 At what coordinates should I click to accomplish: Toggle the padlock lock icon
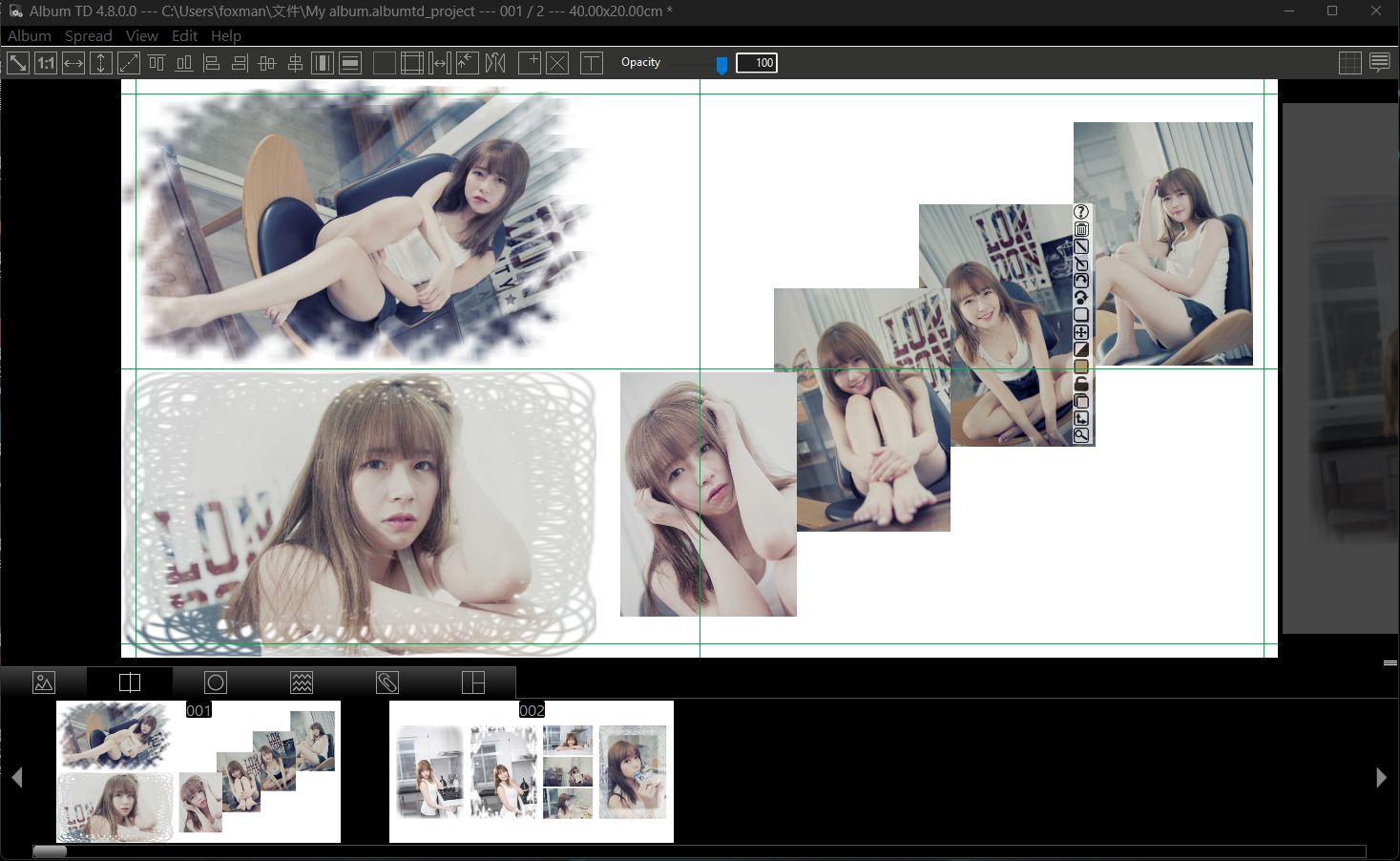1081,384
